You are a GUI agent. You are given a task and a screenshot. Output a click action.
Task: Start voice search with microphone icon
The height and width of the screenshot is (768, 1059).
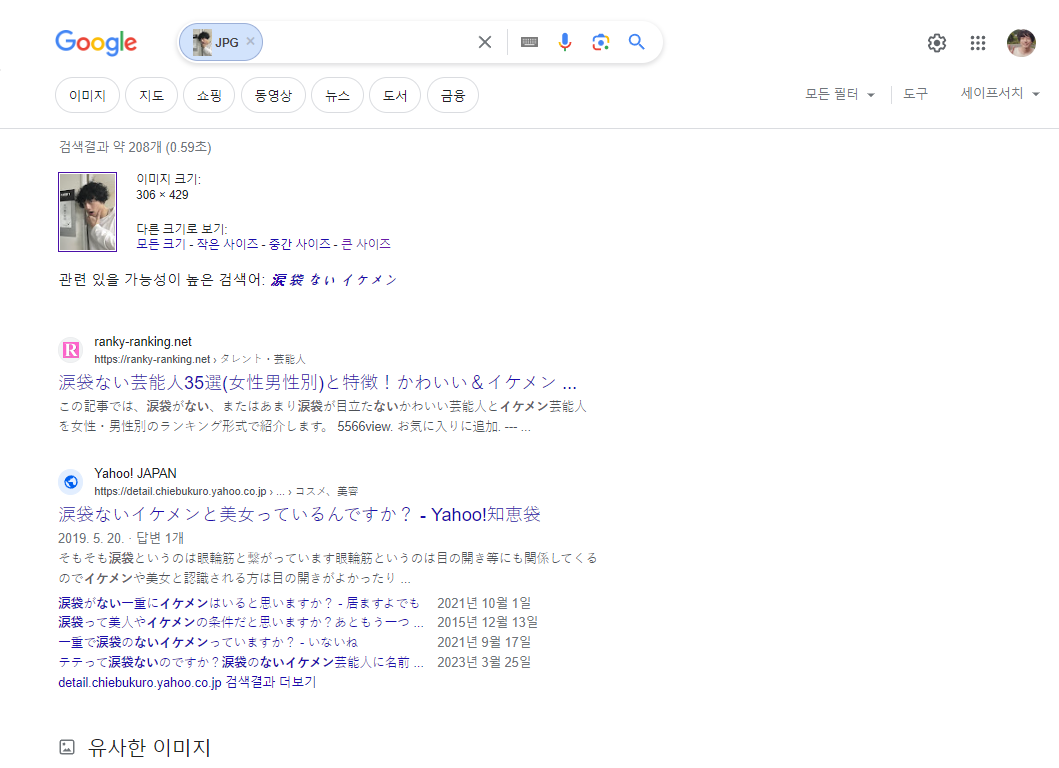[565, 42]
